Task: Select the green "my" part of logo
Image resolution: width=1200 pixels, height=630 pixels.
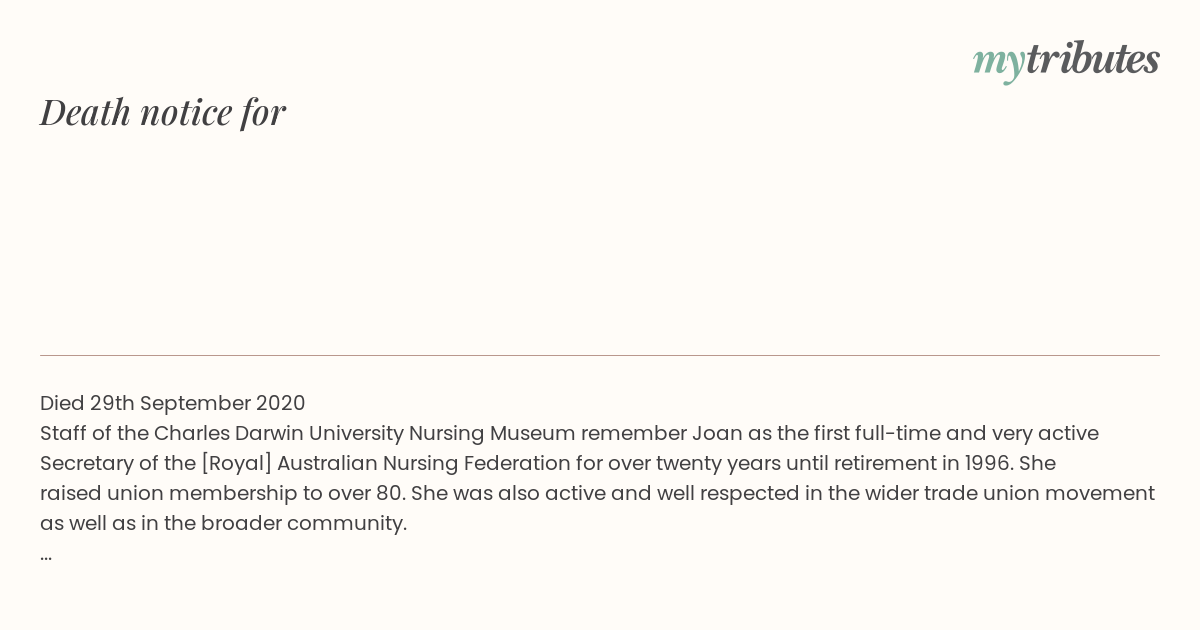Action: (999, 64)
